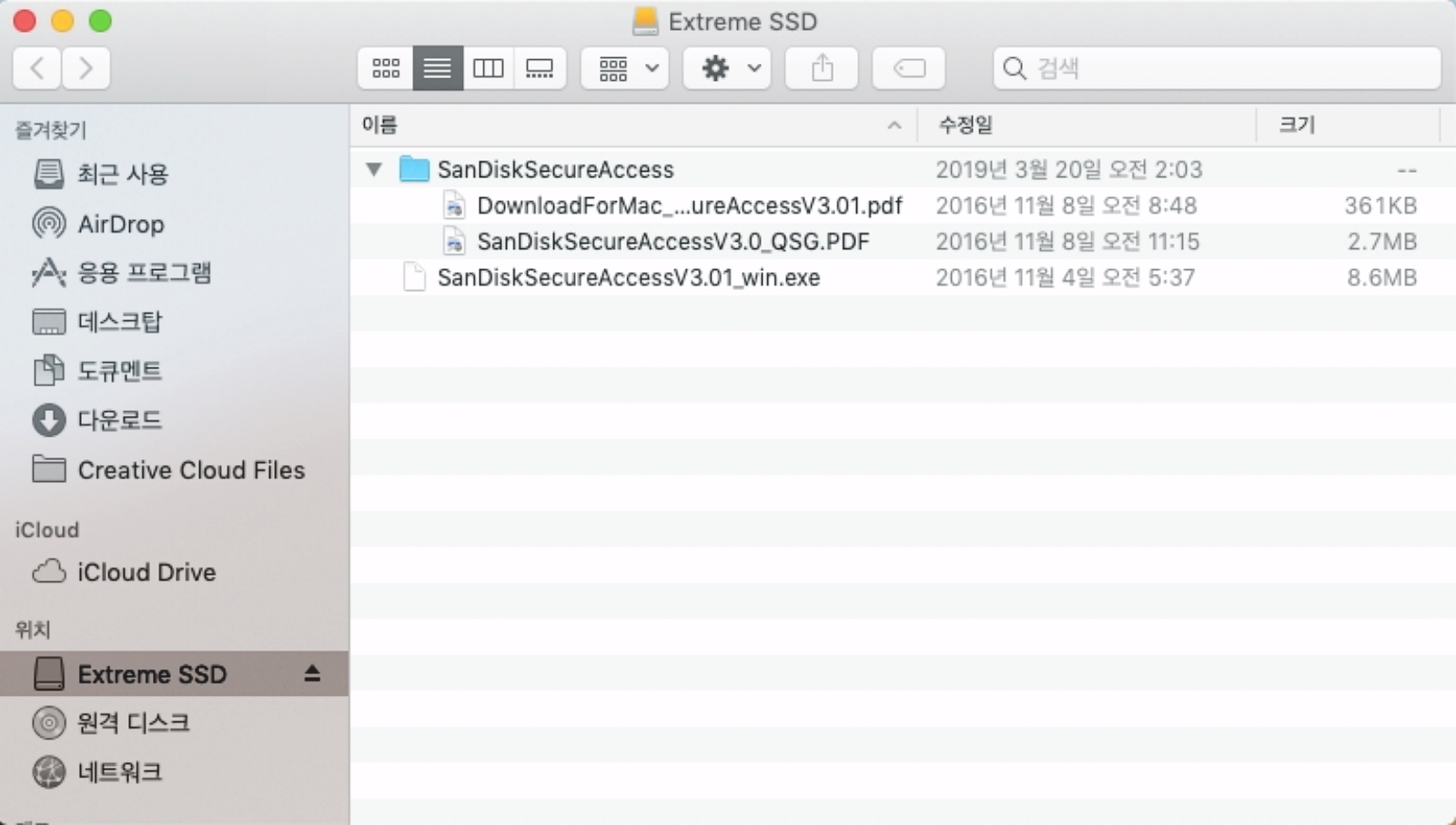Click the 응용 프로그램 applications icon
Viewport: 1456px width, 825px height.
click(x=48, y=272)
